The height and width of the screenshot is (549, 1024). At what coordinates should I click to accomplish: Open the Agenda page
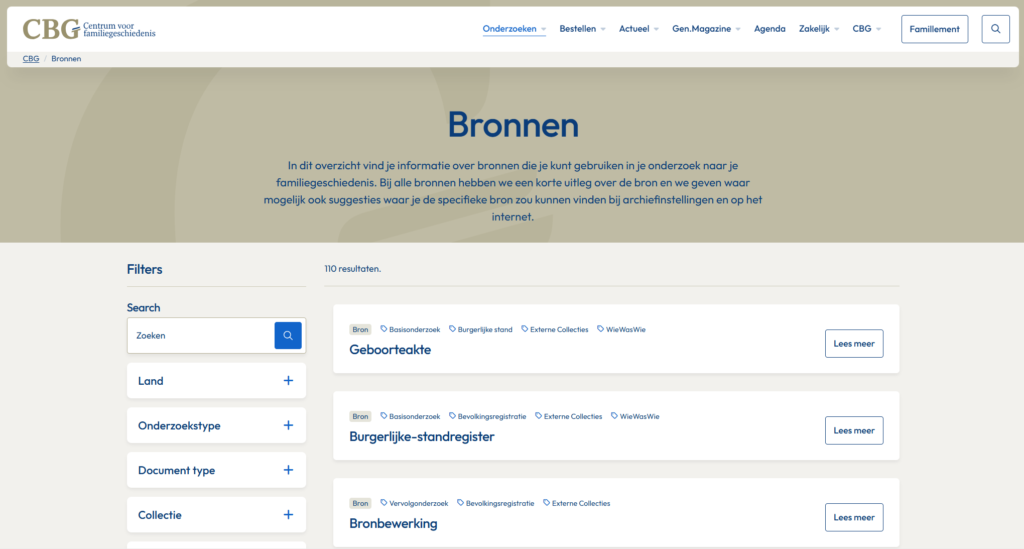(x=769, y=29)
